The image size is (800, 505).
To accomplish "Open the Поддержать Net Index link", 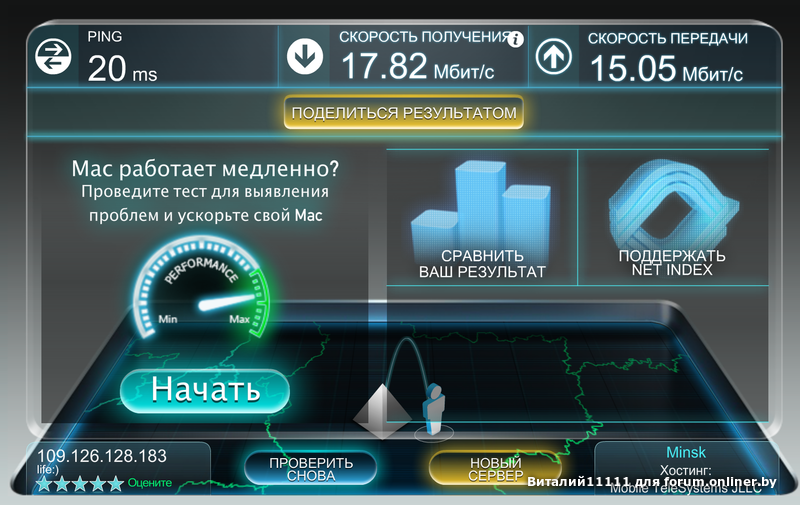I will (672, 263).
